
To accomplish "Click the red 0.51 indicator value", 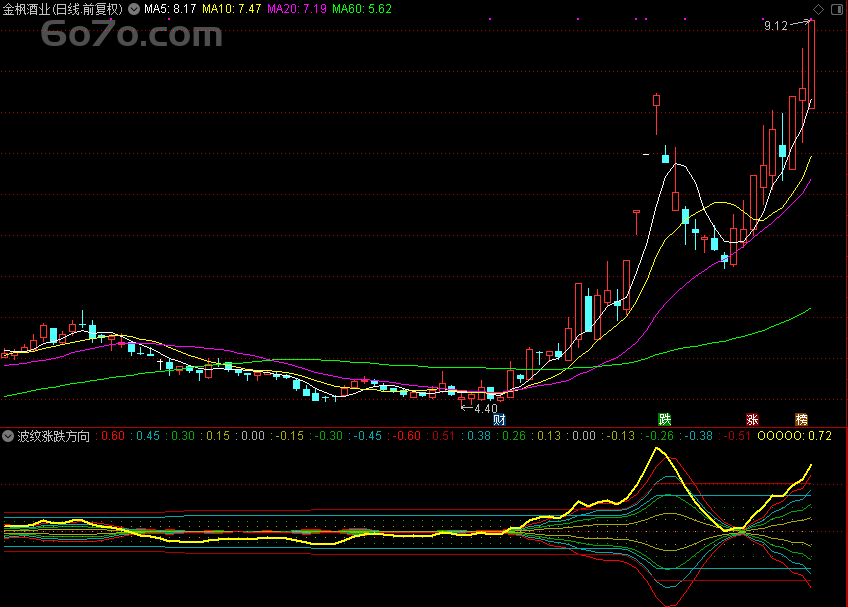I will pyautogui.click(x=443, y=436).
